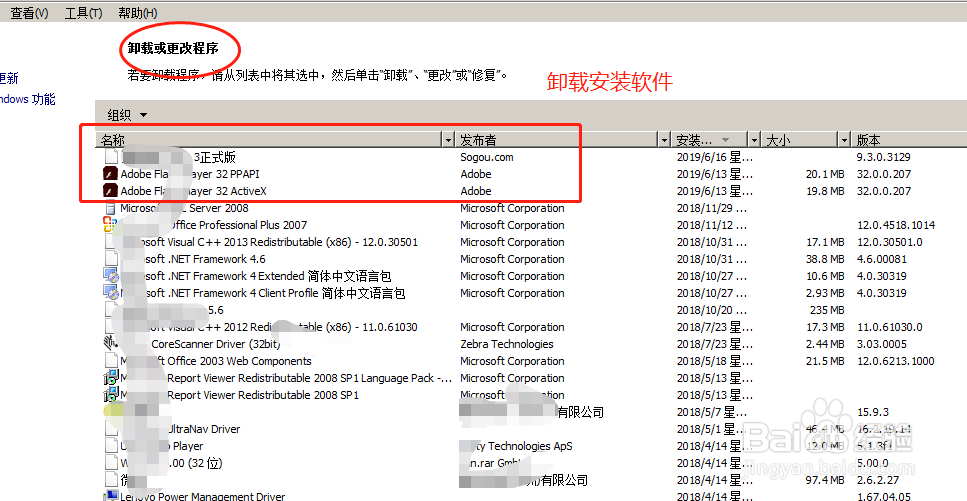Sort by the 大小 column header
This screenshot has height=501, width=967.
point(800,140)
